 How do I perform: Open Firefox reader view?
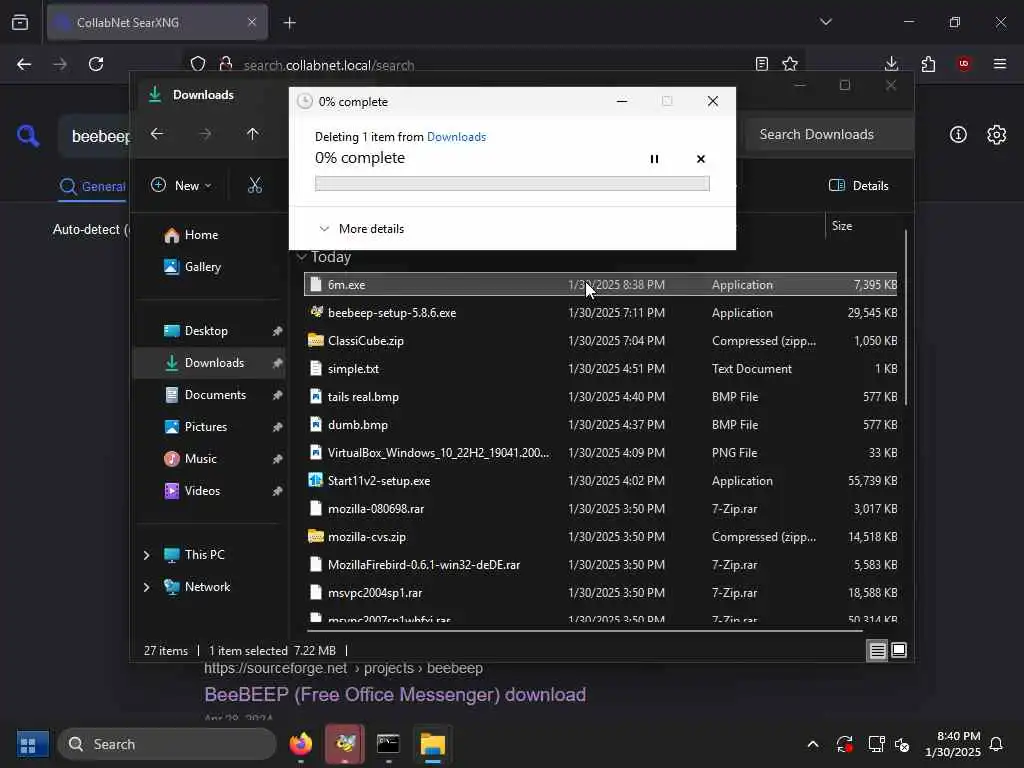click(761, 64)
